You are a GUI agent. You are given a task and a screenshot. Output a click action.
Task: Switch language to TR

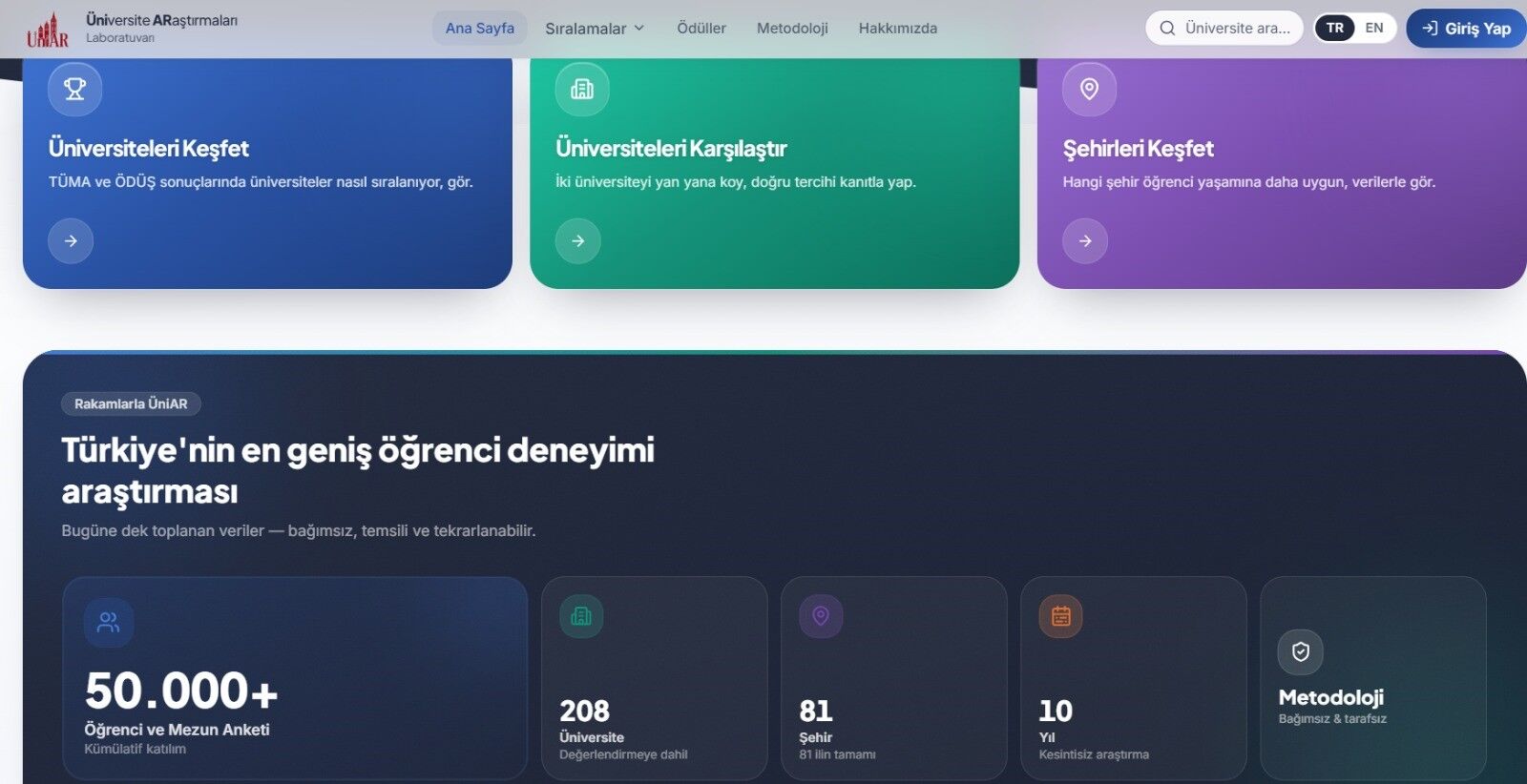pyautogui.click(x=1335, y=28)
